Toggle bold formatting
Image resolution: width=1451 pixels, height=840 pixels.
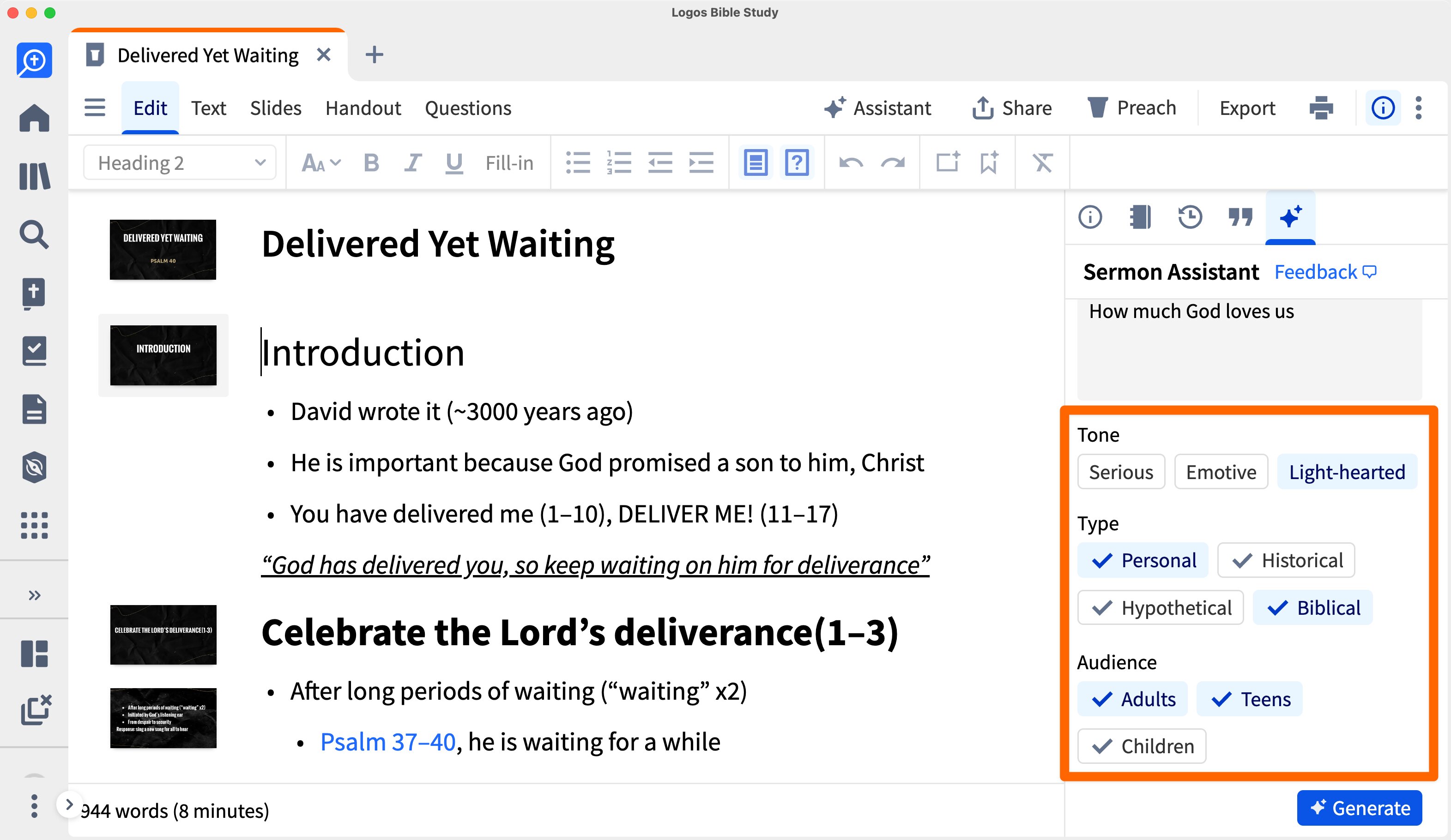[371, 163]
